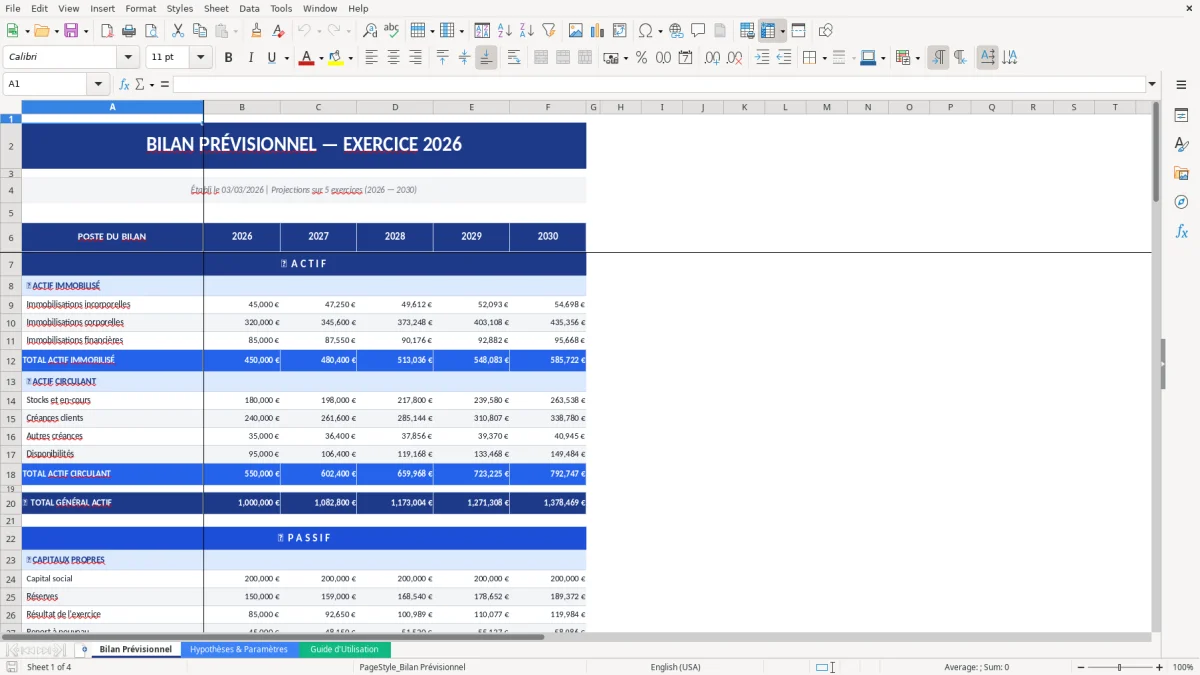Screen dimensions: 1200x675
Task: Select cell B9 containing 45,000 €
Action: pos(241,304)
